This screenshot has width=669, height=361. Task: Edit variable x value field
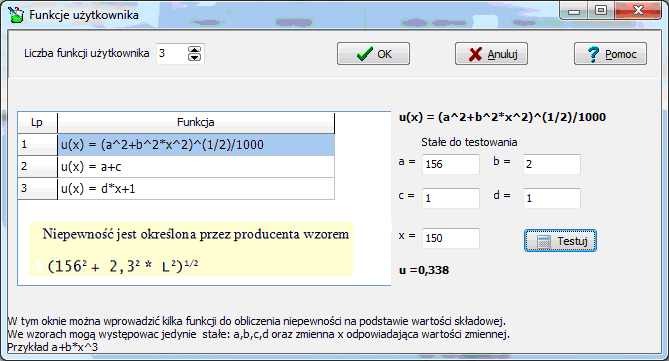point(451,238)
